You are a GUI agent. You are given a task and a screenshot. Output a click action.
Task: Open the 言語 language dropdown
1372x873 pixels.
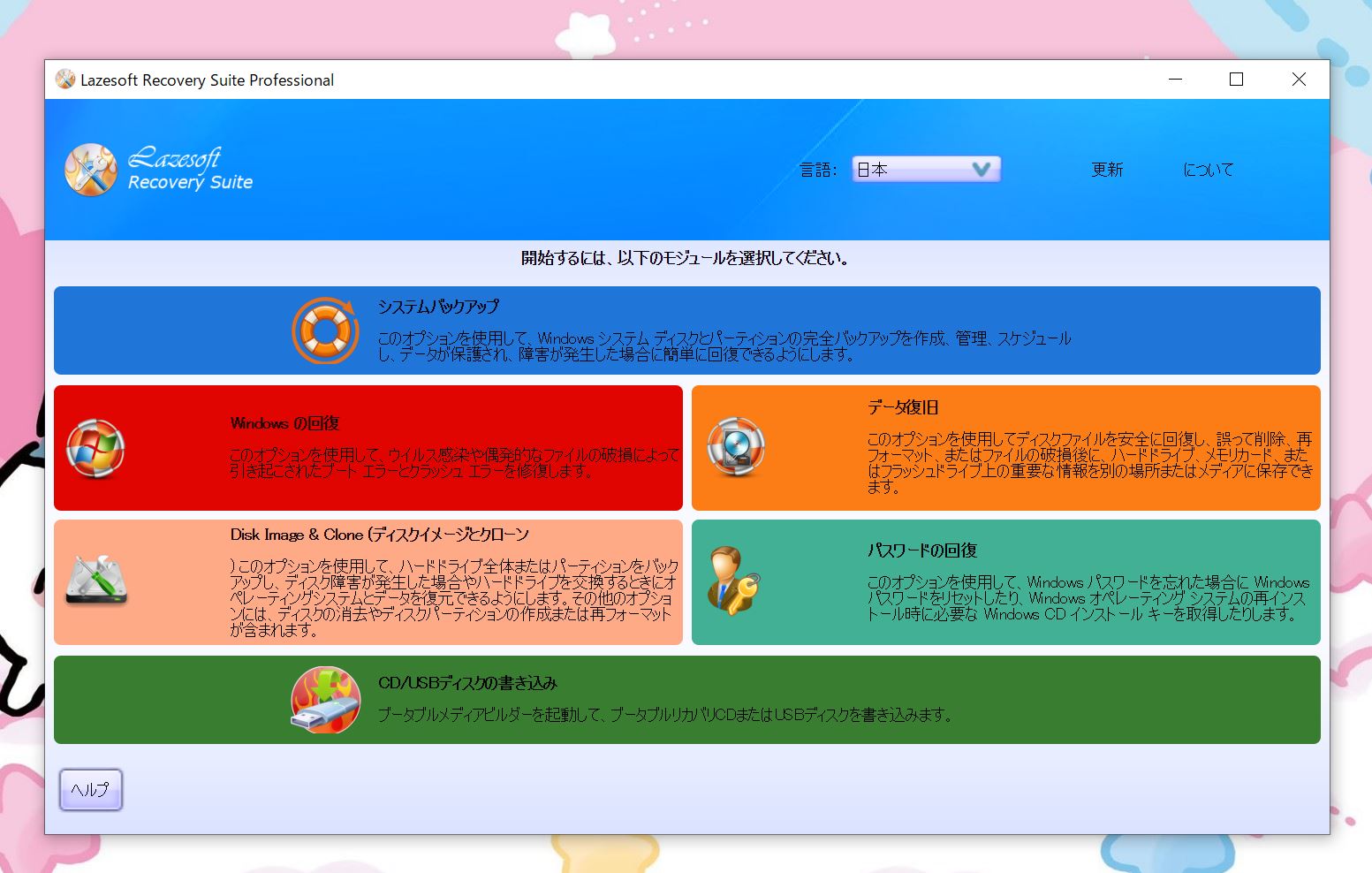(926, 170)
